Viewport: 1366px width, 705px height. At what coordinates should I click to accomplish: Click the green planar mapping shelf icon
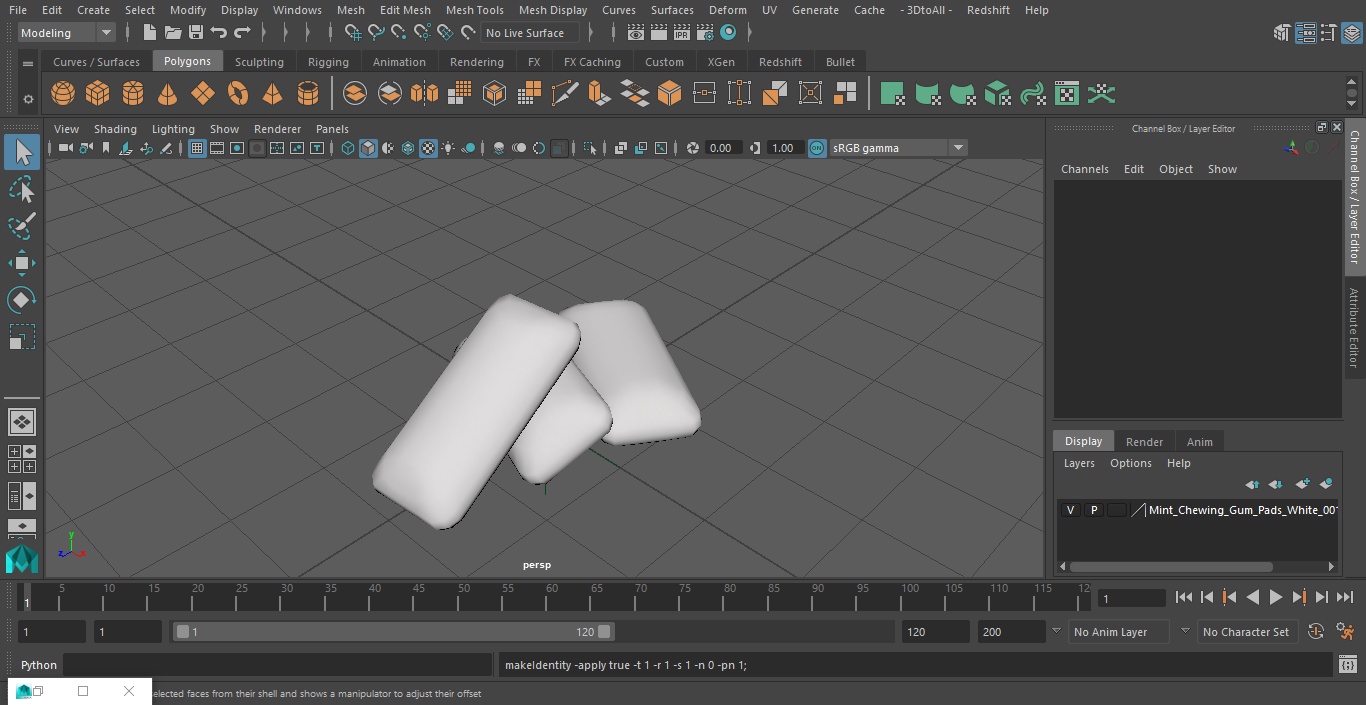892,94
